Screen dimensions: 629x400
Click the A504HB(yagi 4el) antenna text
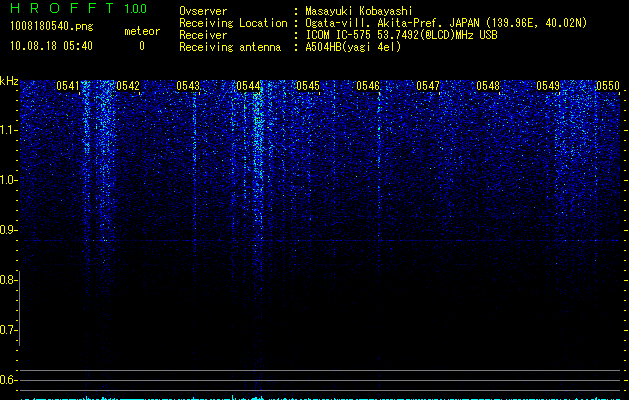(x=353, y=47)
